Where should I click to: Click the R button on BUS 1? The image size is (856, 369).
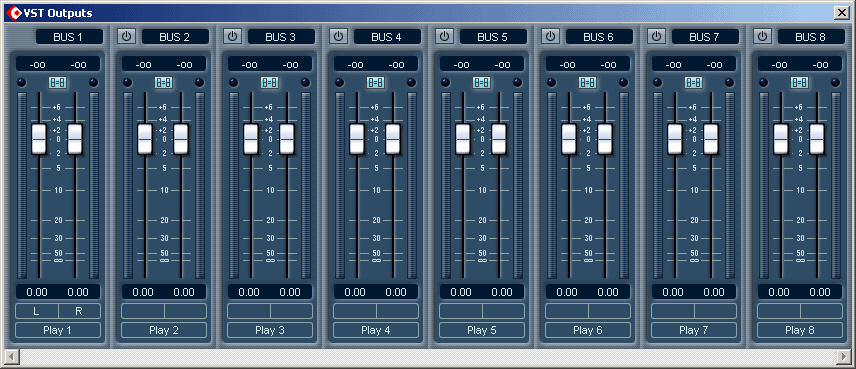pos(79,311)
